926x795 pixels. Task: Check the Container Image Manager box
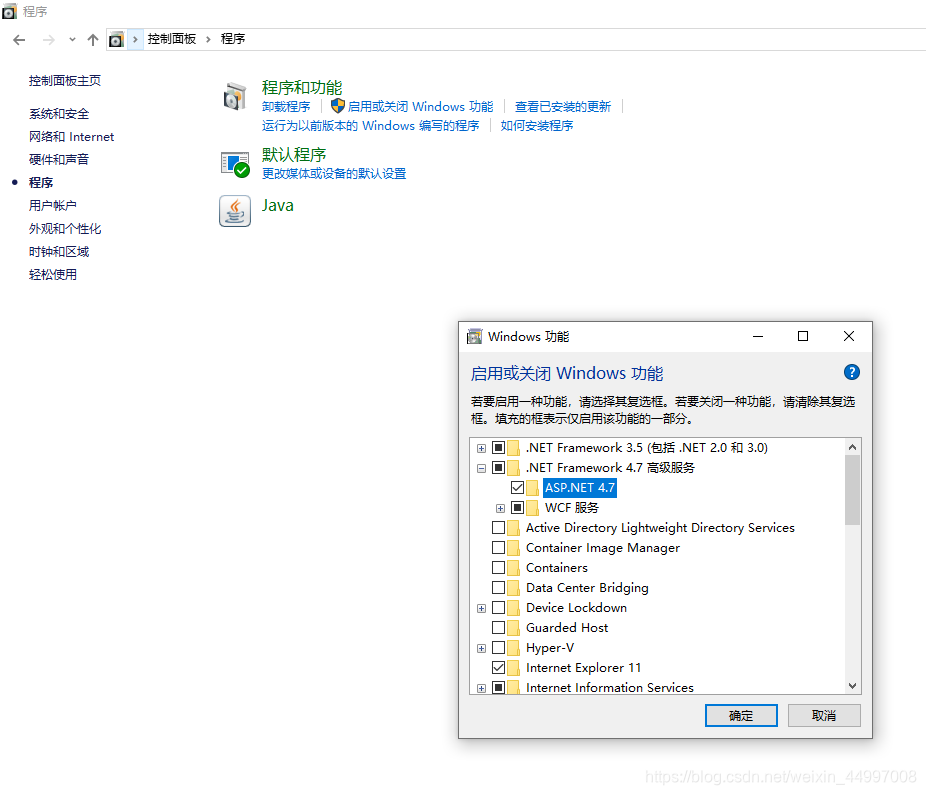[498, 548]
